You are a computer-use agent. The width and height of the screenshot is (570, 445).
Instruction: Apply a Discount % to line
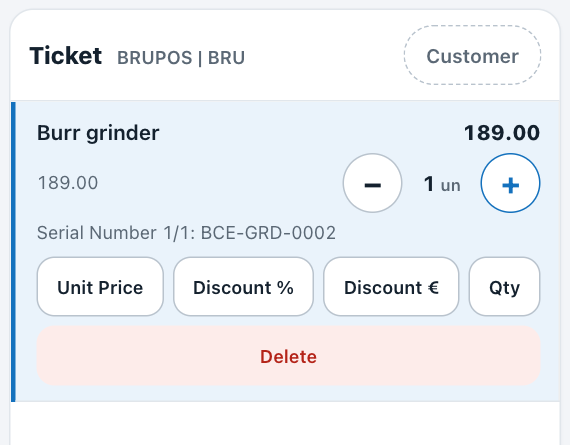[243, 287]
